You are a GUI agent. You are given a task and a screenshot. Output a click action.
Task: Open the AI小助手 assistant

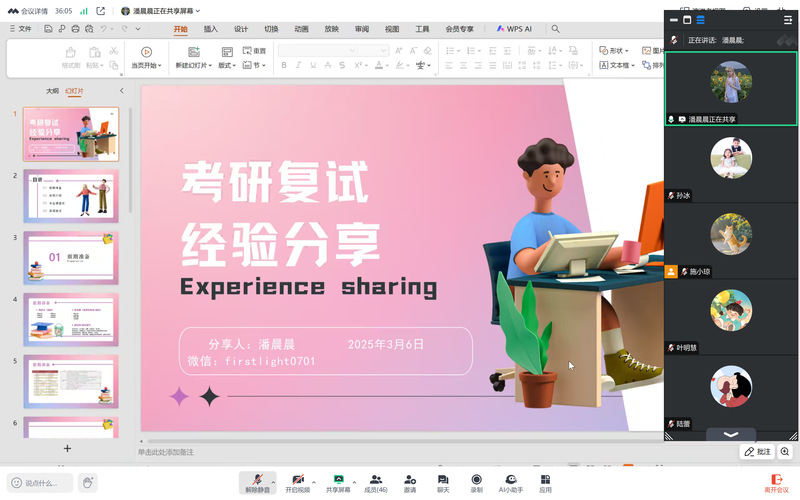point(511,481)
